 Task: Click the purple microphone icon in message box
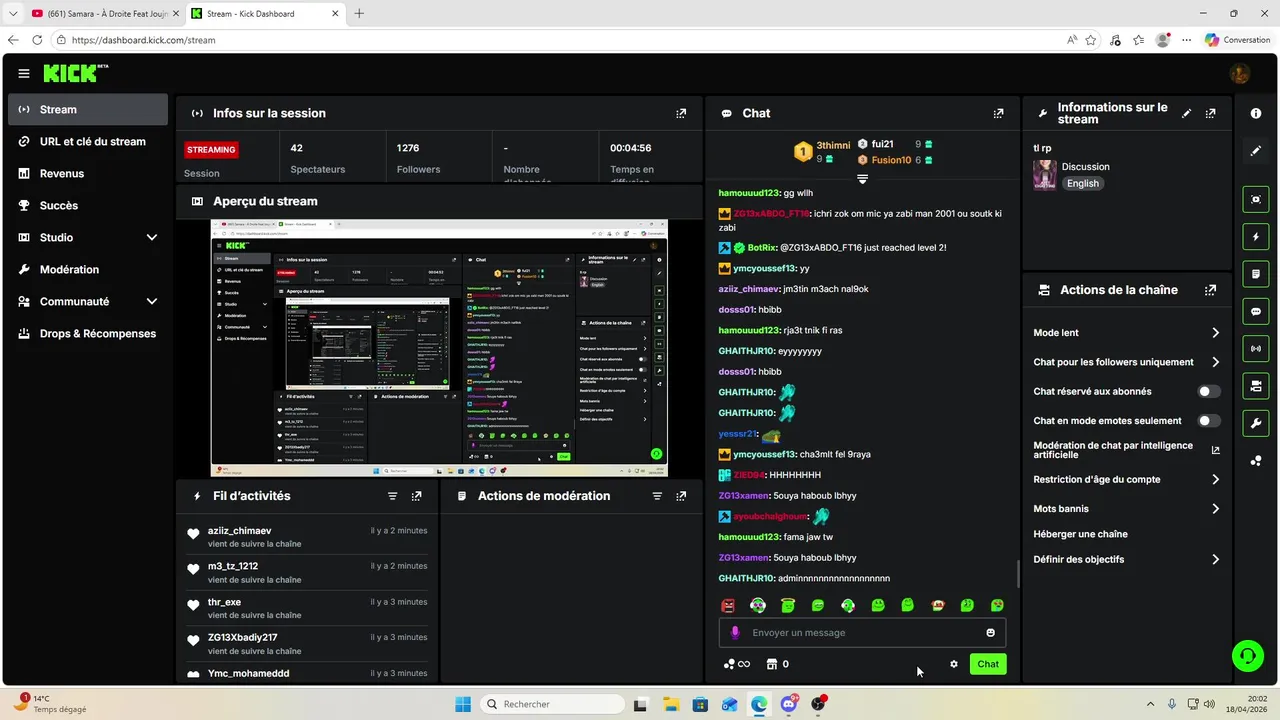click(x=735, y=633)
